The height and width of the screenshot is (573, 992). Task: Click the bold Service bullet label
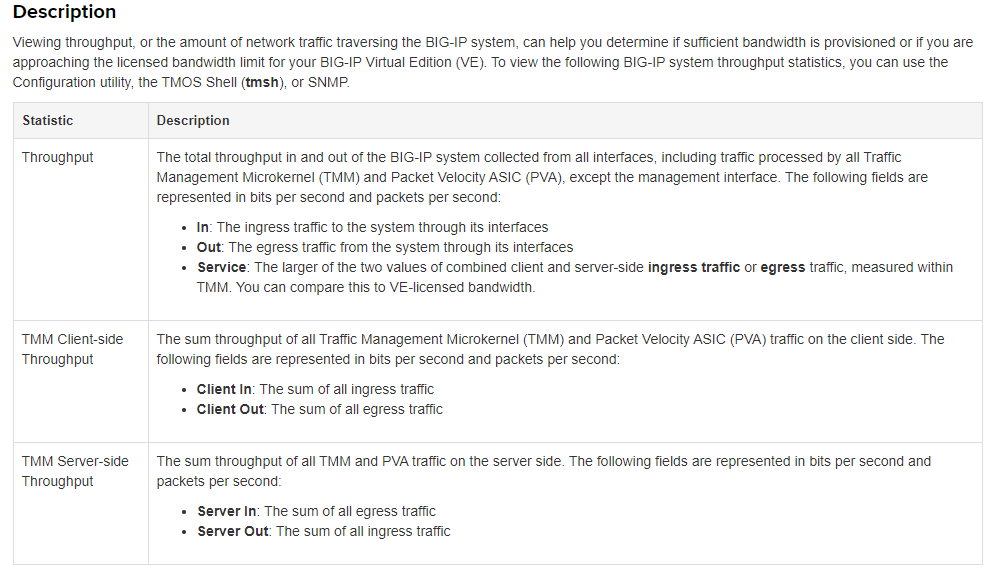(x=221, y=267)
